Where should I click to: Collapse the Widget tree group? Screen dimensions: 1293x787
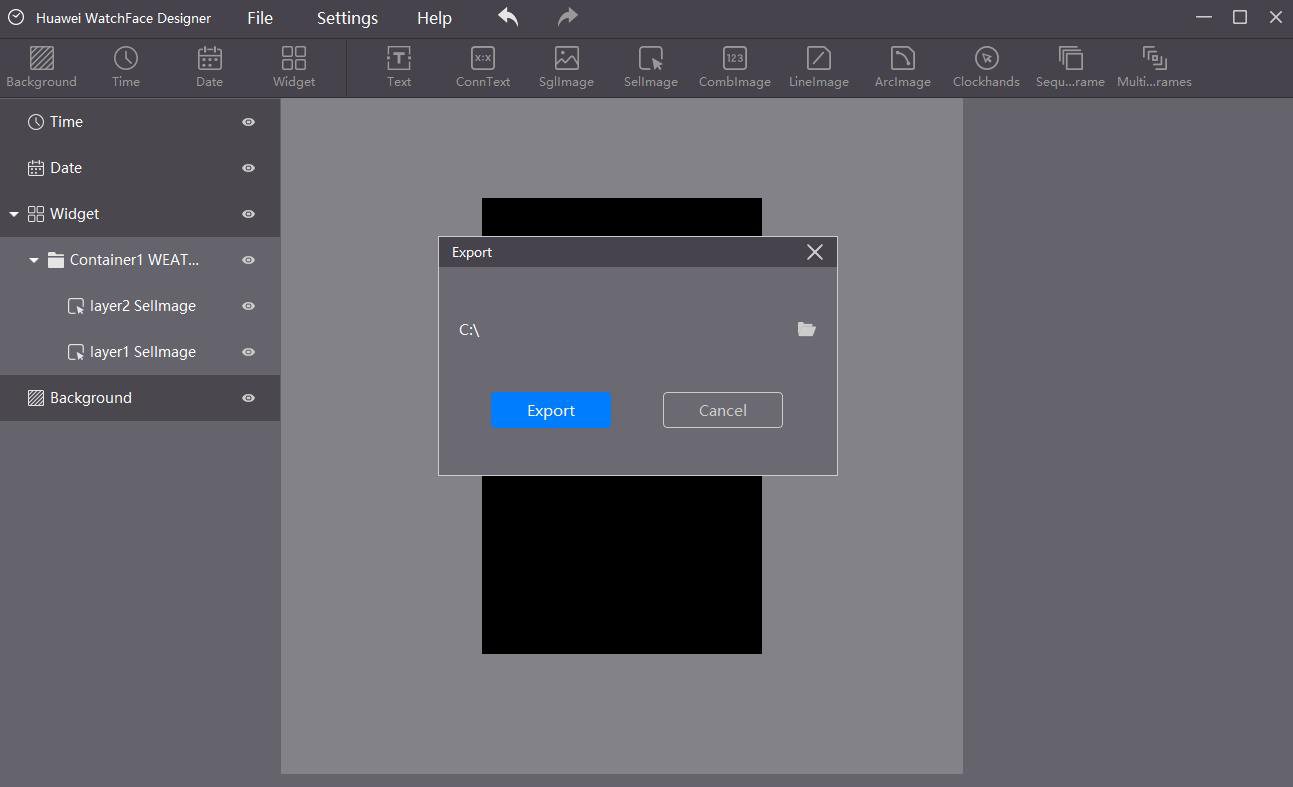click(14, 214)
